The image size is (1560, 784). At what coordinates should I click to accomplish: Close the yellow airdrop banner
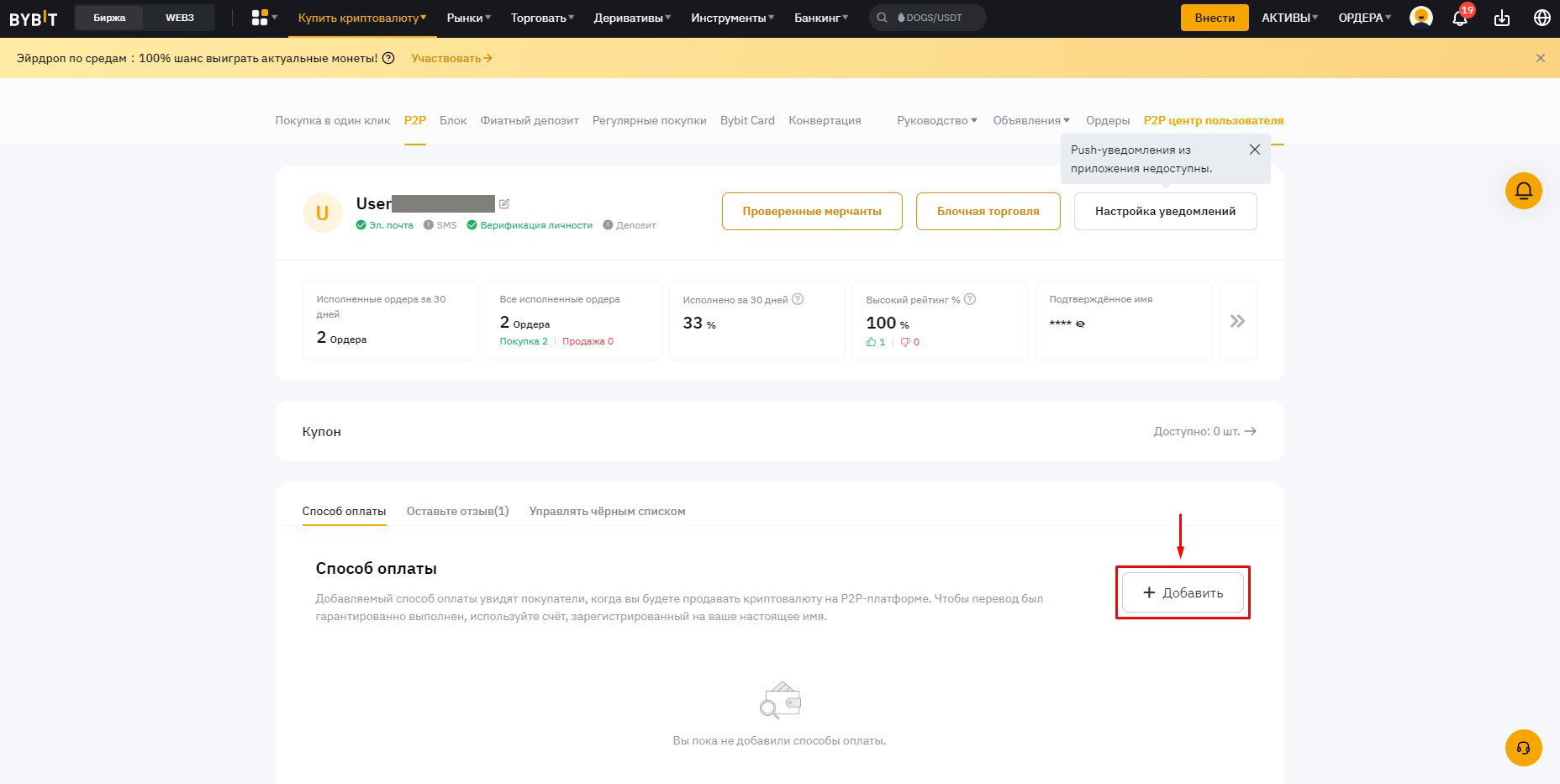tap(1541, 58)
